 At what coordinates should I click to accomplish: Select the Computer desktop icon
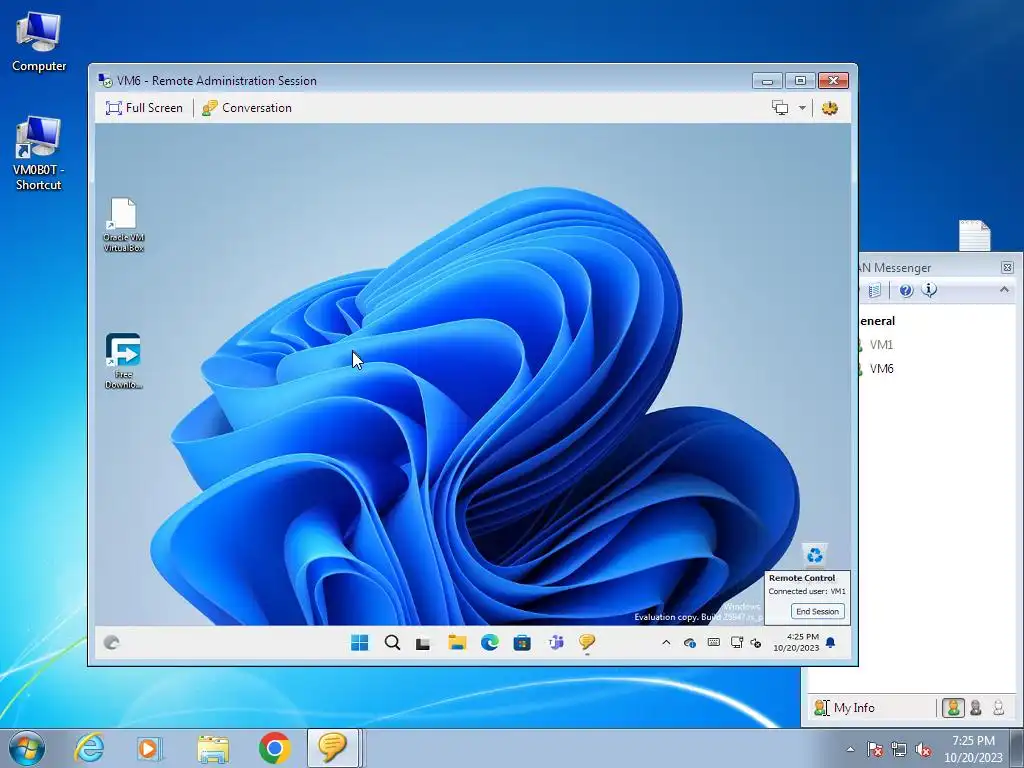[x=39, y=42]
